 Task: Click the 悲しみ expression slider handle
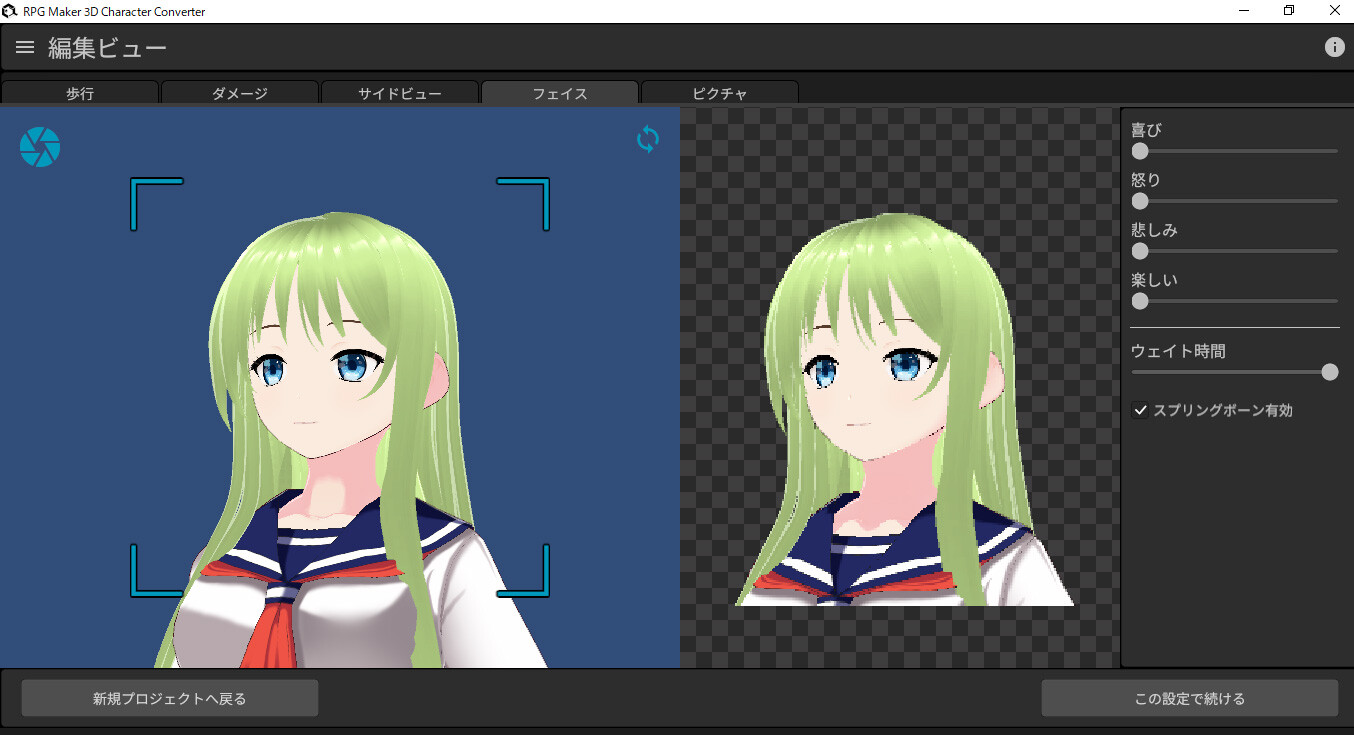pyautogui.click(x=1139, y=251)
